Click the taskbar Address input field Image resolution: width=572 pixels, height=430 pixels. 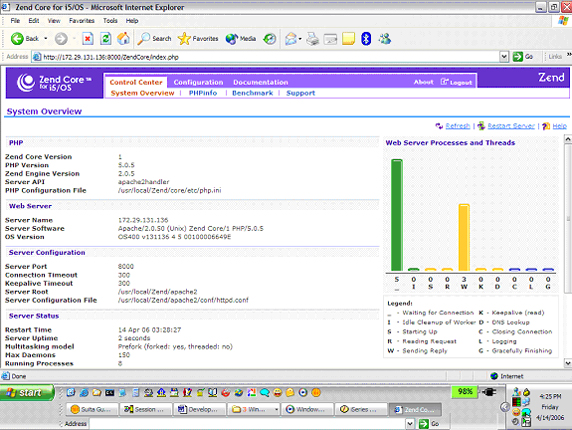247,423
